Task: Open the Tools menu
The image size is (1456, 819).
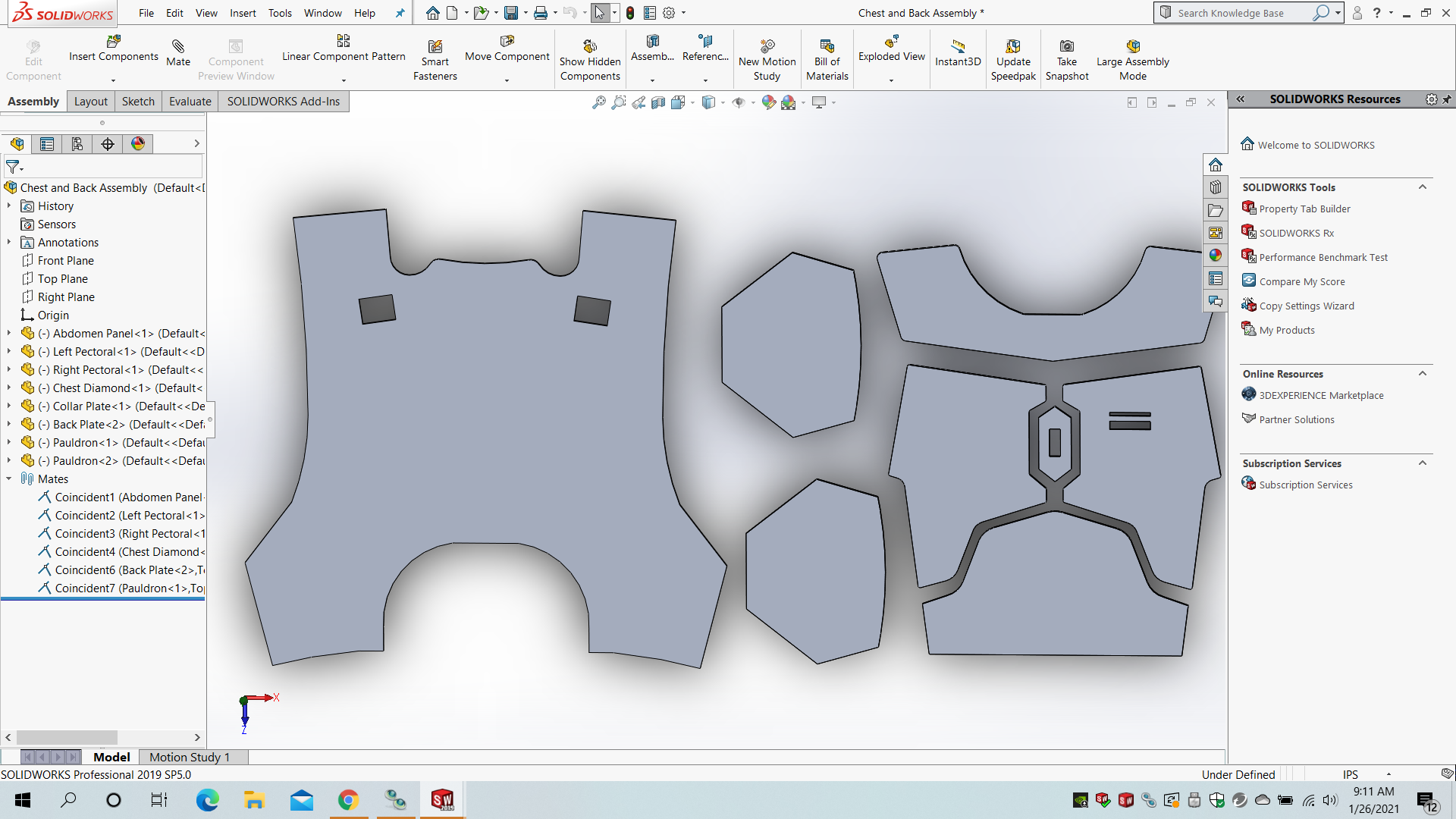Action: [x=280, y=13]
